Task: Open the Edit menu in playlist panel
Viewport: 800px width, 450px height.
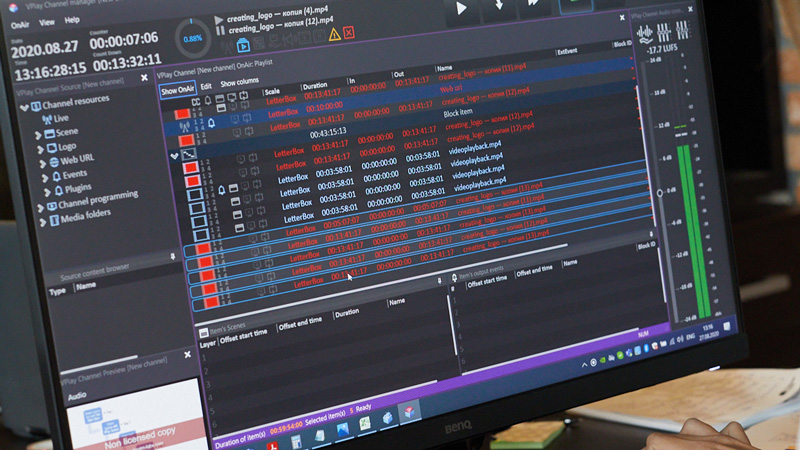Action: (x=206, y=86)
